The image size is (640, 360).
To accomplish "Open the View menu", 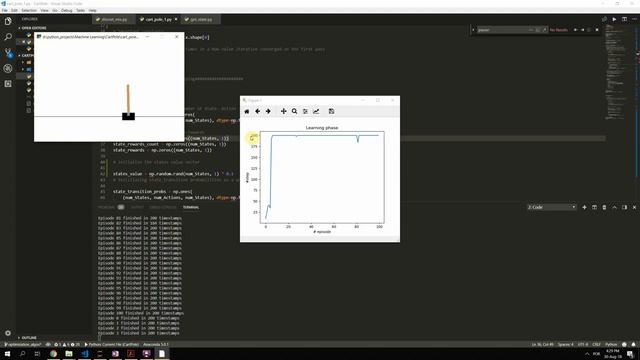I will click(x=44, y=10).
